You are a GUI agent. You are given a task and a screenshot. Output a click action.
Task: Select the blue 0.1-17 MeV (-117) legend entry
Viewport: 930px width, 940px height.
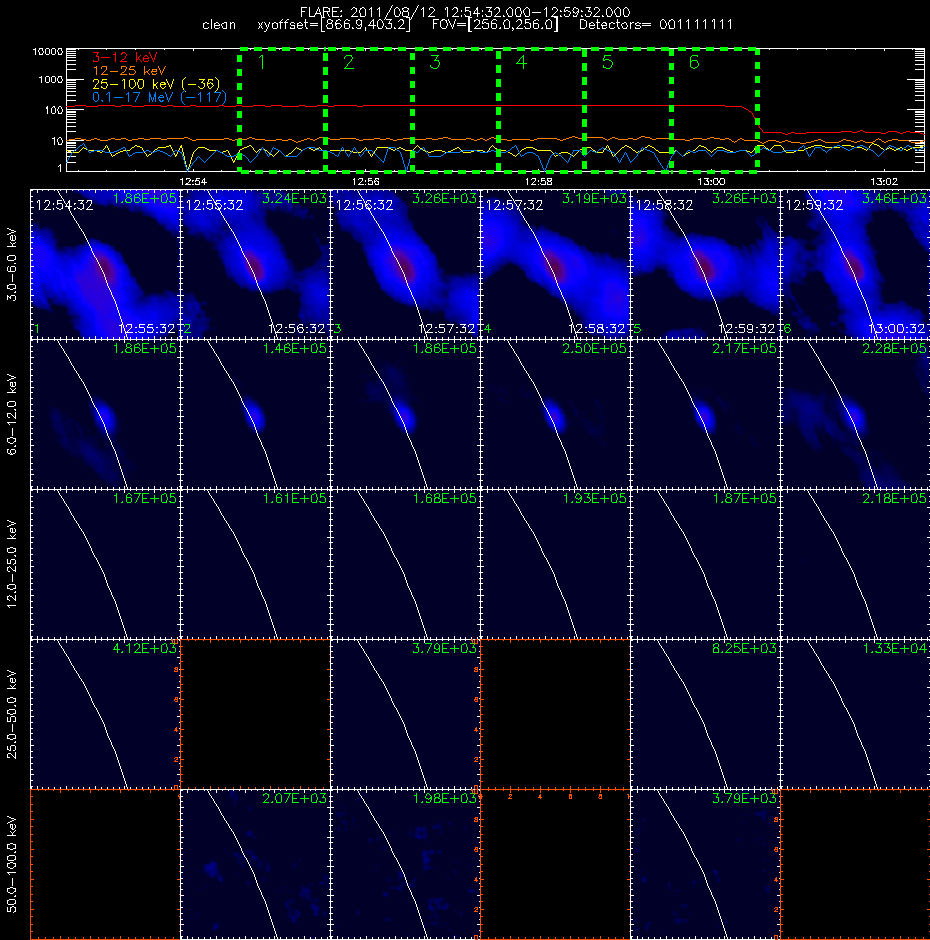159,97
